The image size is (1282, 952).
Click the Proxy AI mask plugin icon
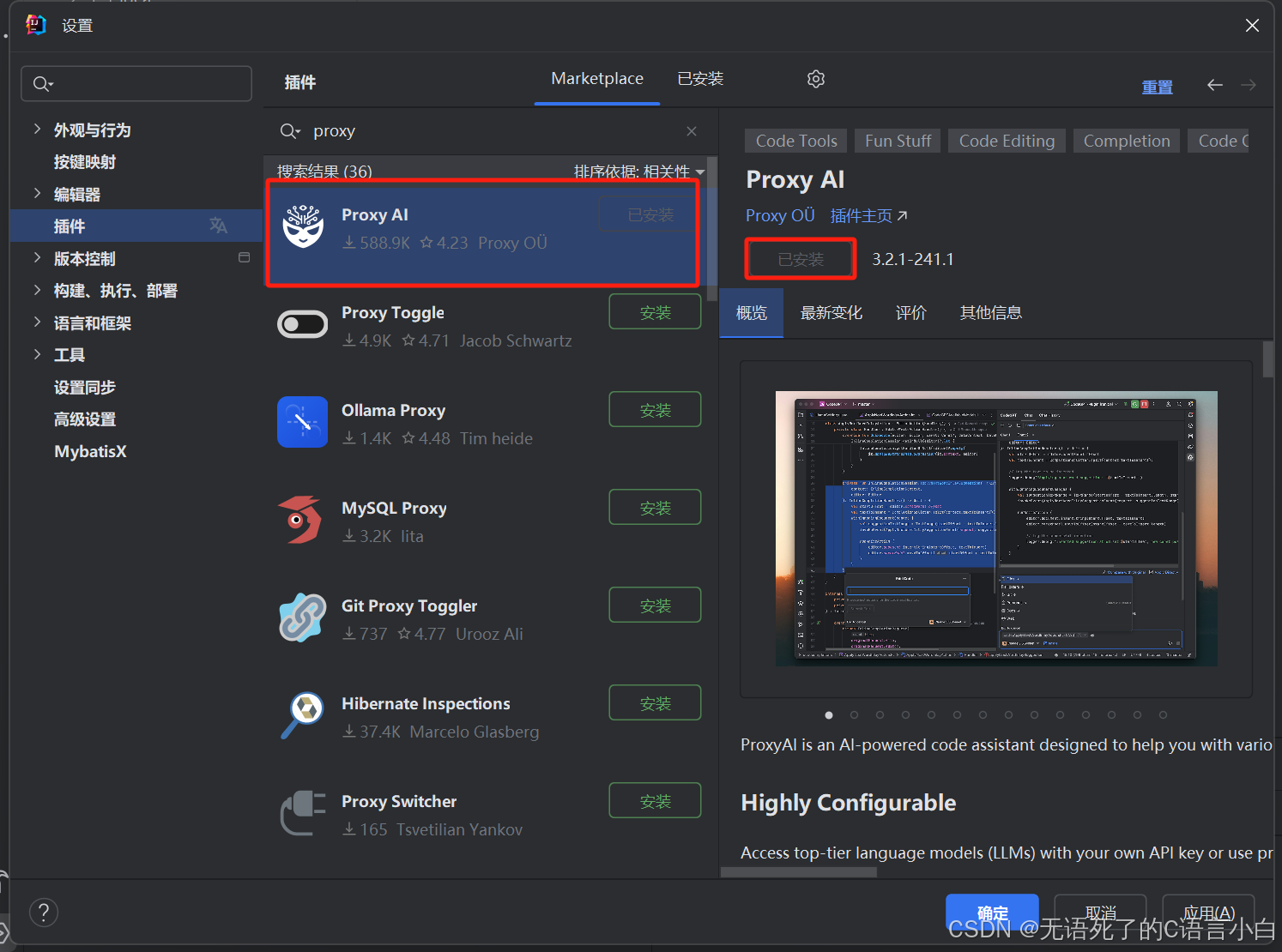pos(303,226)
